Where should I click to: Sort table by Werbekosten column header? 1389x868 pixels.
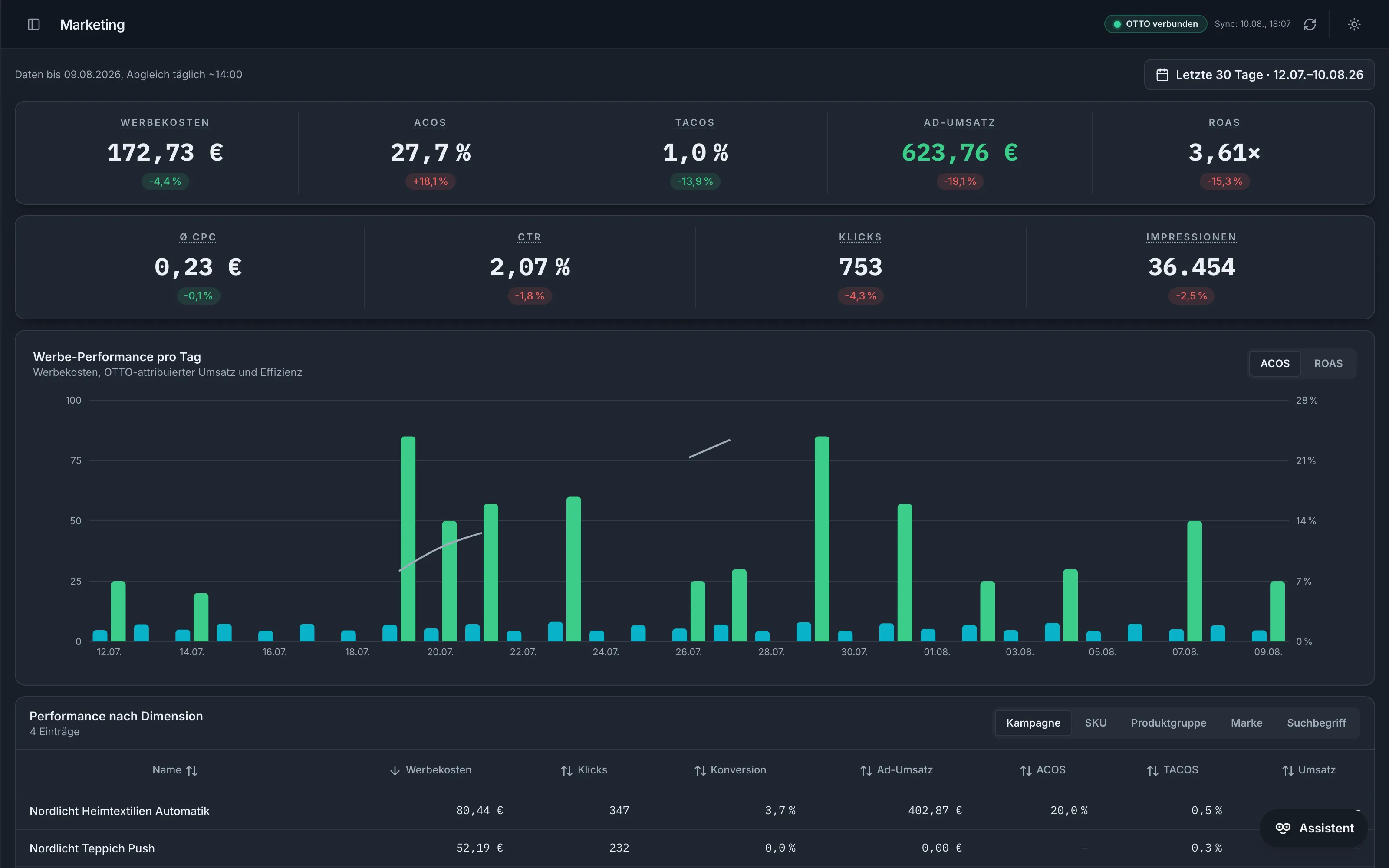click(431, 770)
